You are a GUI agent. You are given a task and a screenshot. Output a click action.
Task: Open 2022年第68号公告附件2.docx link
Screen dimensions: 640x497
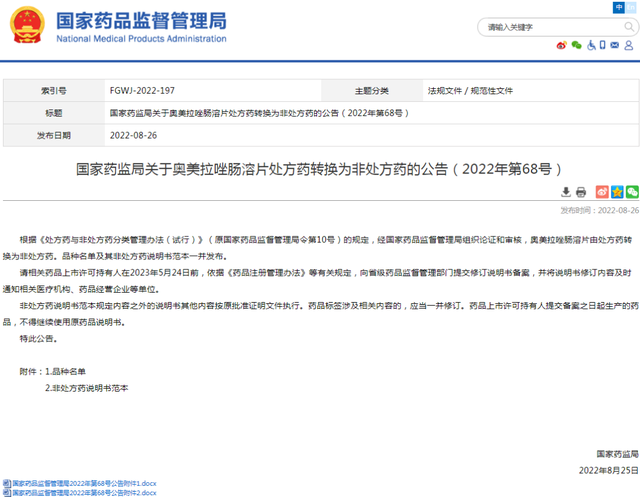tap(84, 493)
